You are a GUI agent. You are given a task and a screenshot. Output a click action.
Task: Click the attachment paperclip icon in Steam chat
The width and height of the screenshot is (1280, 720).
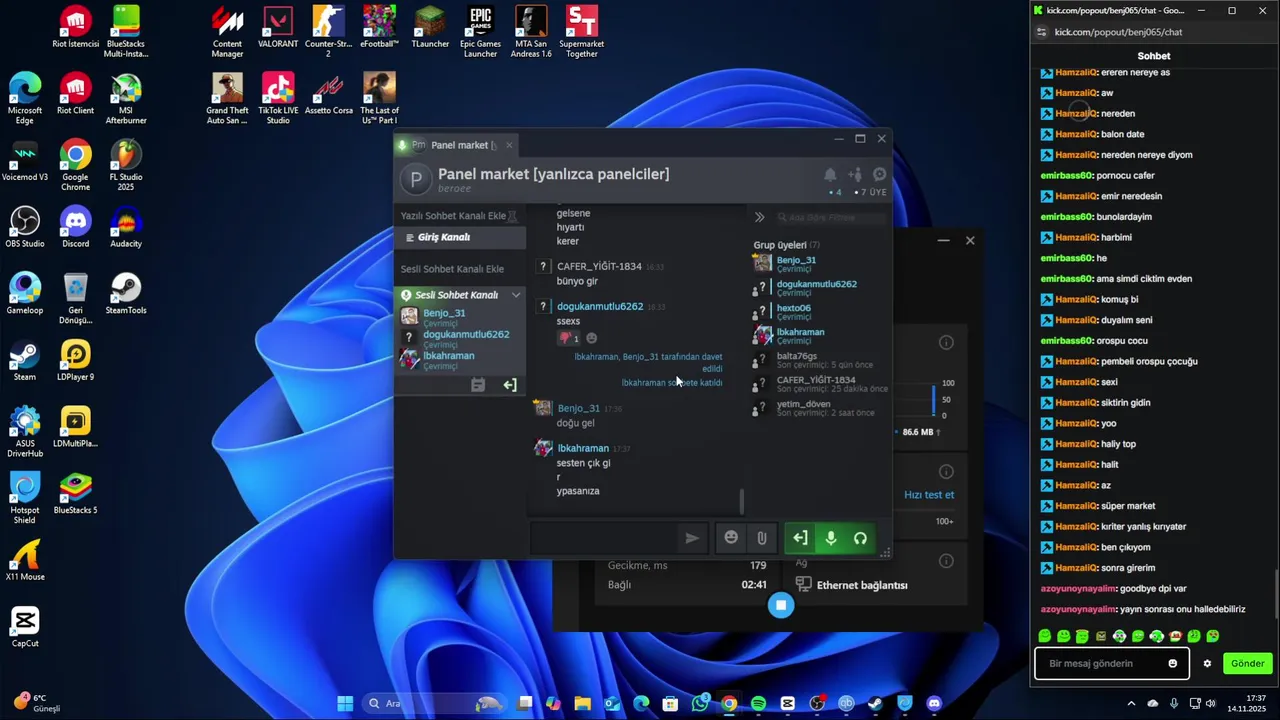(762, 538)
